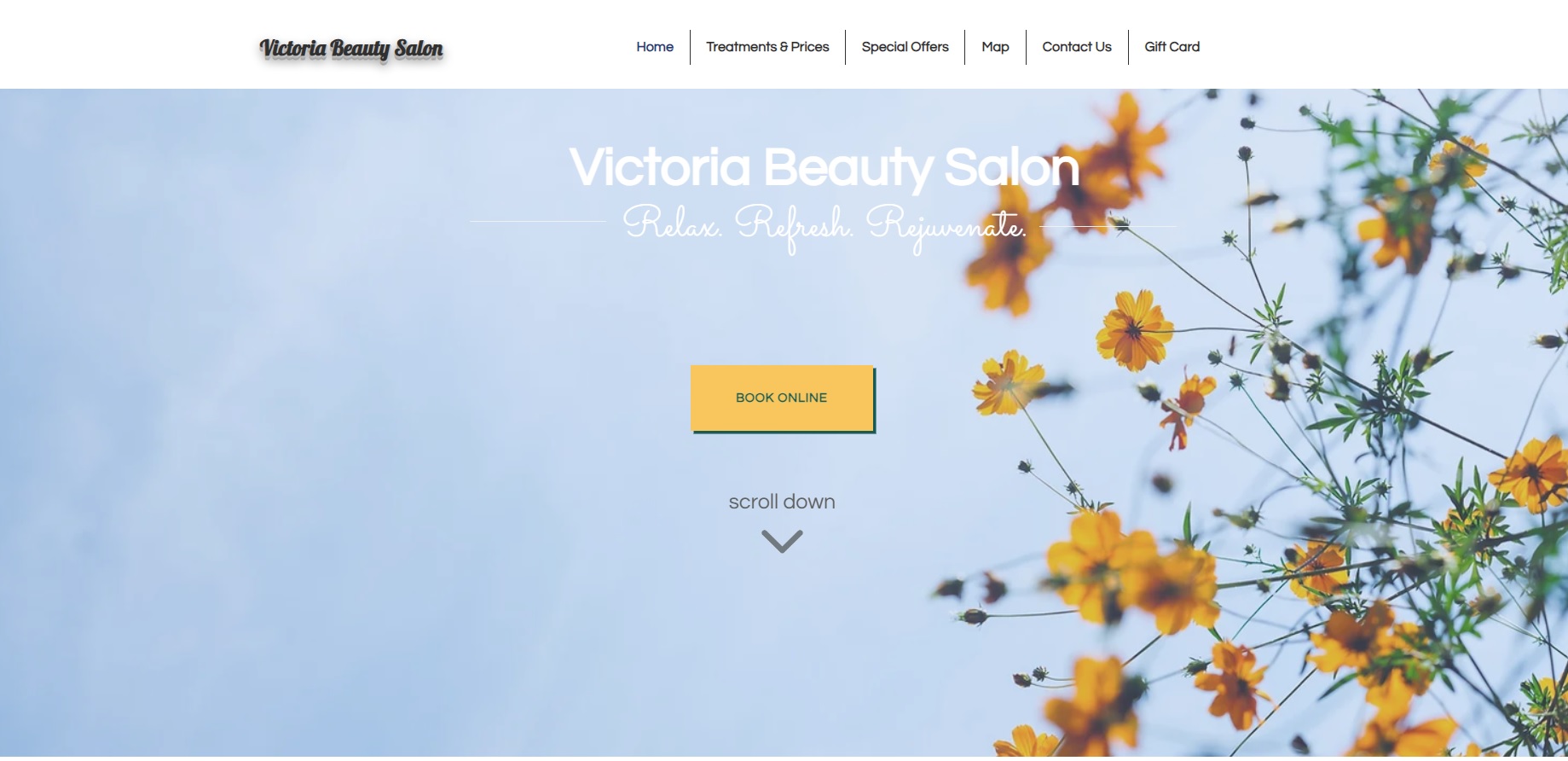Click the blue sky background area

click(x=298, y=427)
